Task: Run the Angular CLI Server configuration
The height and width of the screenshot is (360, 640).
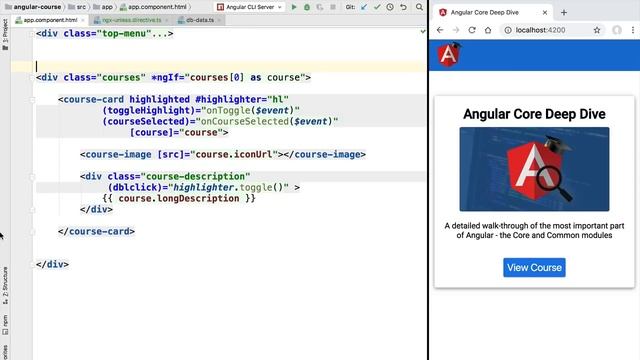Action: 294,7
